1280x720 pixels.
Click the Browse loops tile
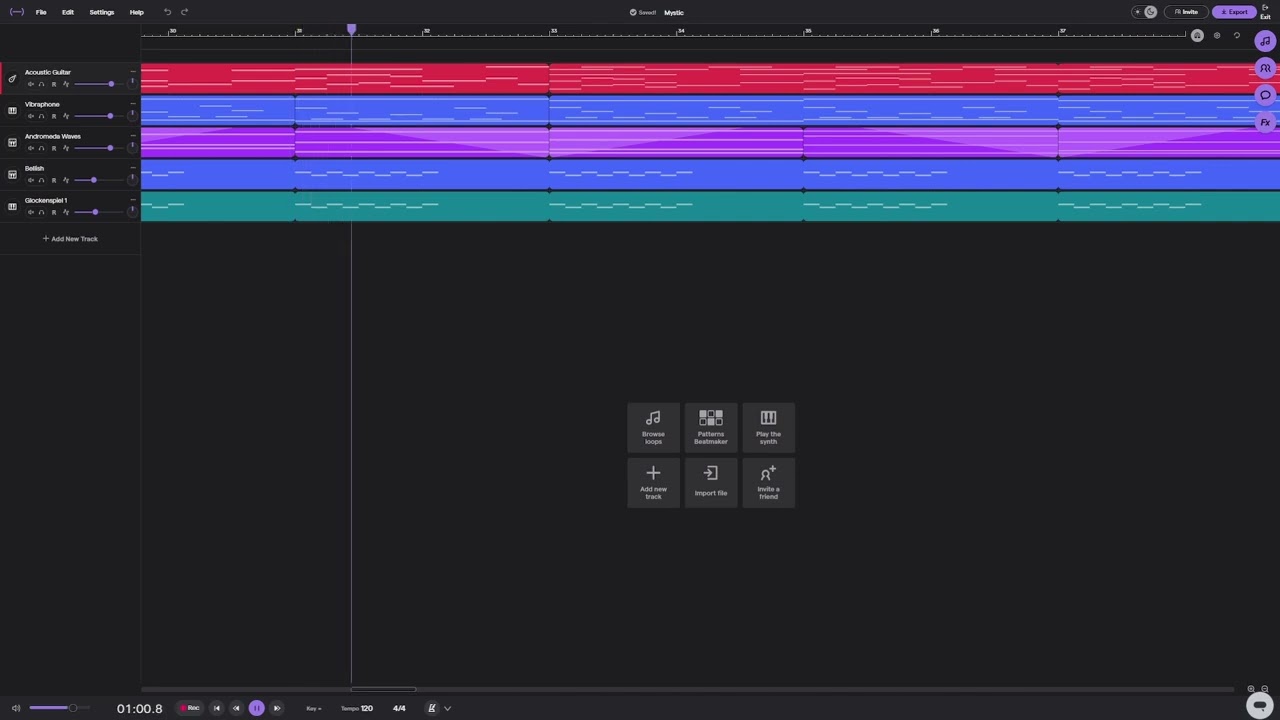click(x=653, y=427)
